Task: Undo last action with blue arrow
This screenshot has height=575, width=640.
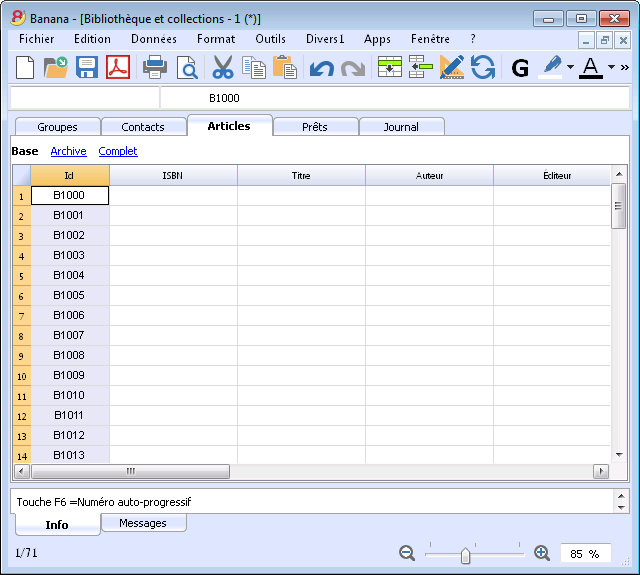Action: (322, 68)
